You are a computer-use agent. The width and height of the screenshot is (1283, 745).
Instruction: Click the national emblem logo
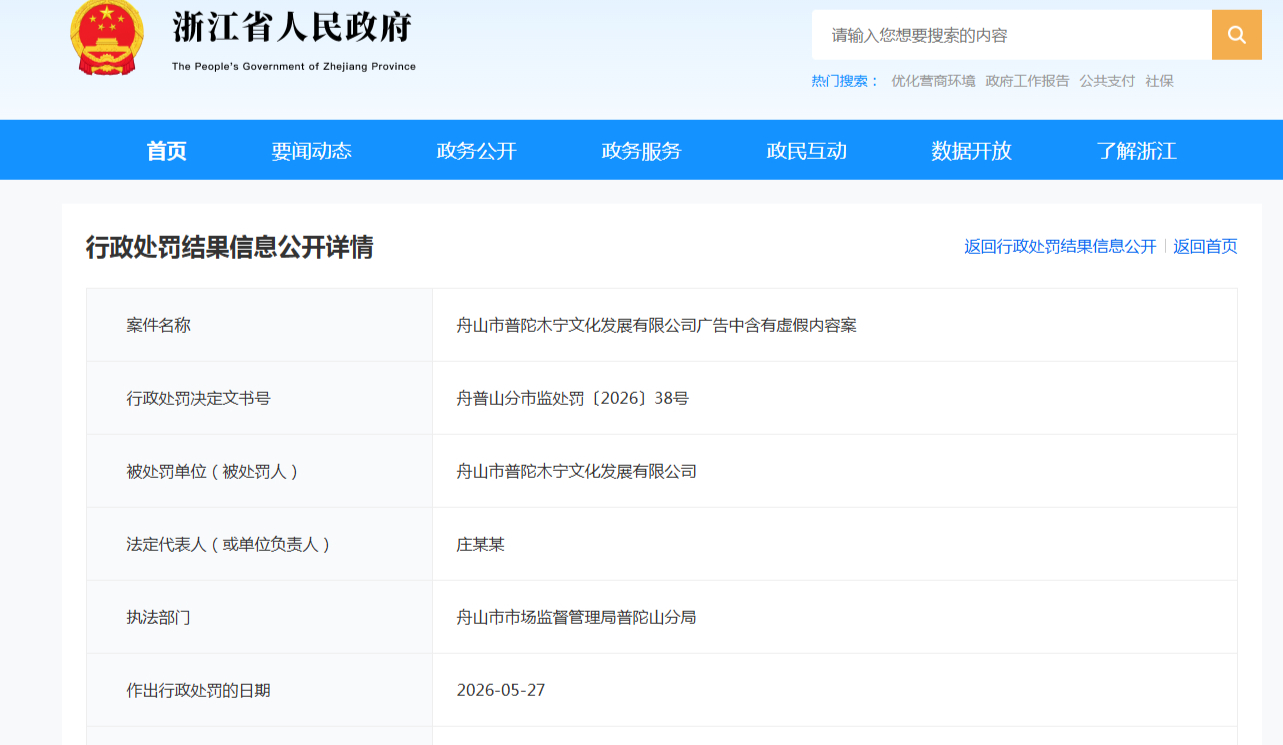point(107,37)
